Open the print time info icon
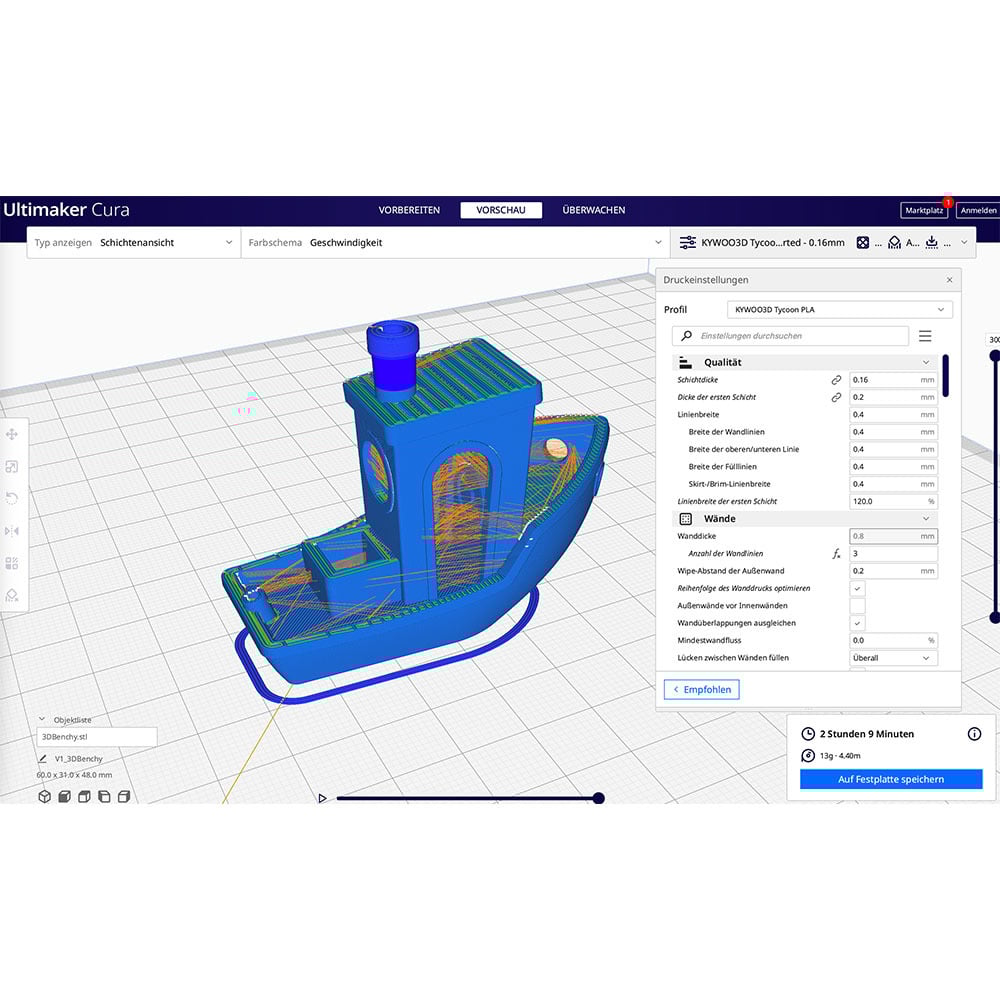 974,734
